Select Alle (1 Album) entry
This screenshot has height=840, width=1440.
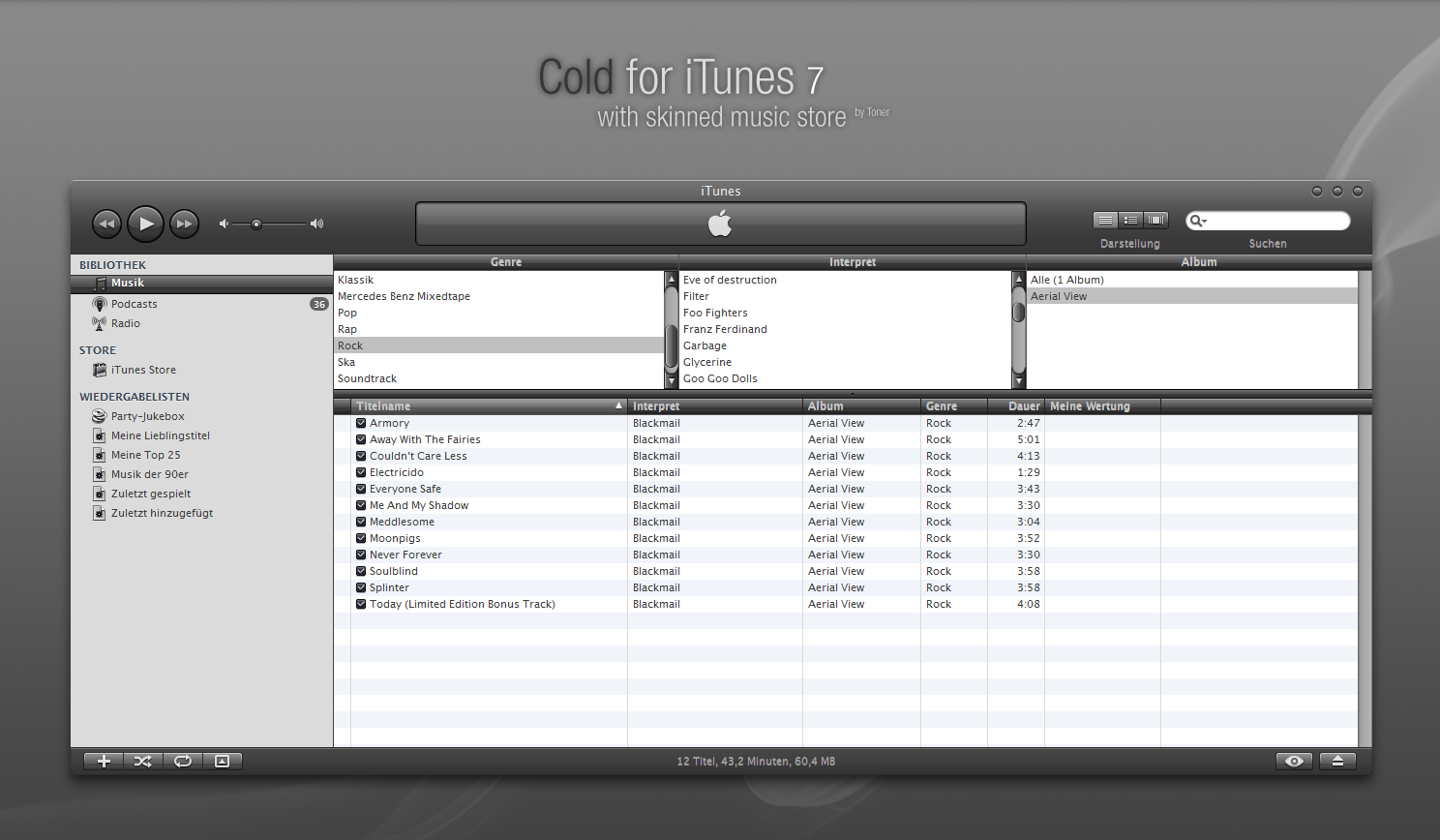(x=1192, y=280)
